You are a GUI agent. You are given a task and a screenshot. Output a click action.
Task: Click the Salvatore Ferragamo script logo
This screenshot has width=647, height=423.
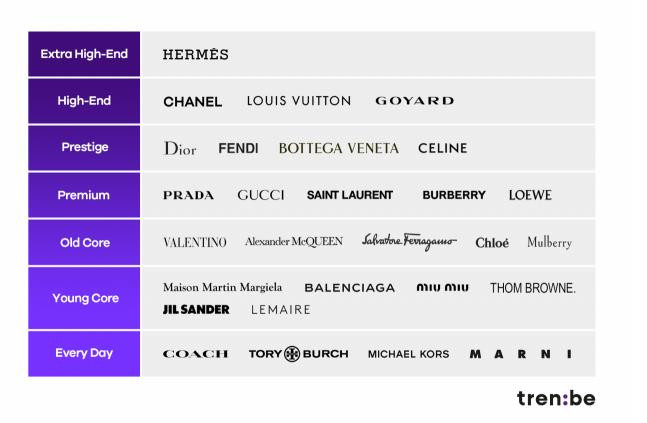pyautogui.click(x=409, y=241)
